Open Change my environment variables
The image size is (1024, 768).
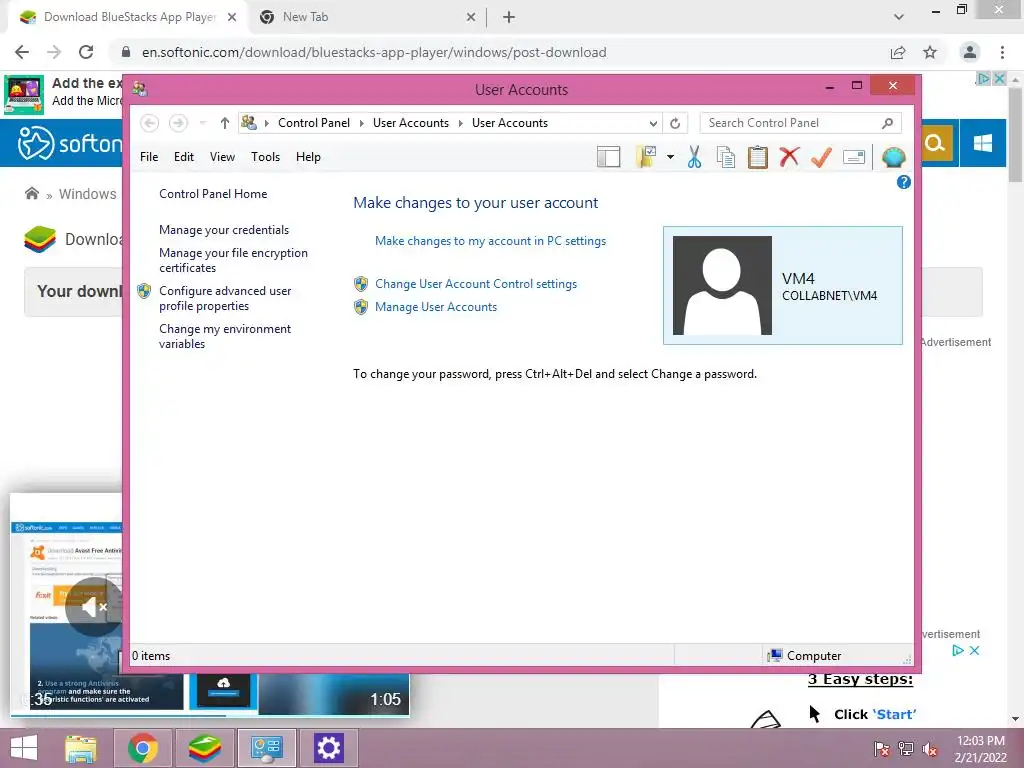(x=225, y=336)
